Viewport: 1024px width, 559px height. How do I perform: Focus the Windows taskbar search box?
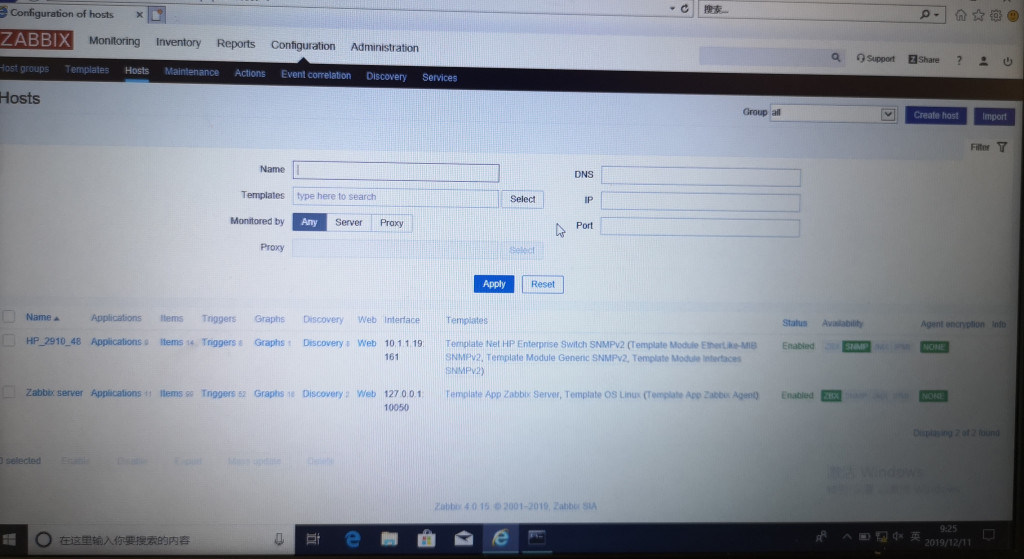point(163,540)
